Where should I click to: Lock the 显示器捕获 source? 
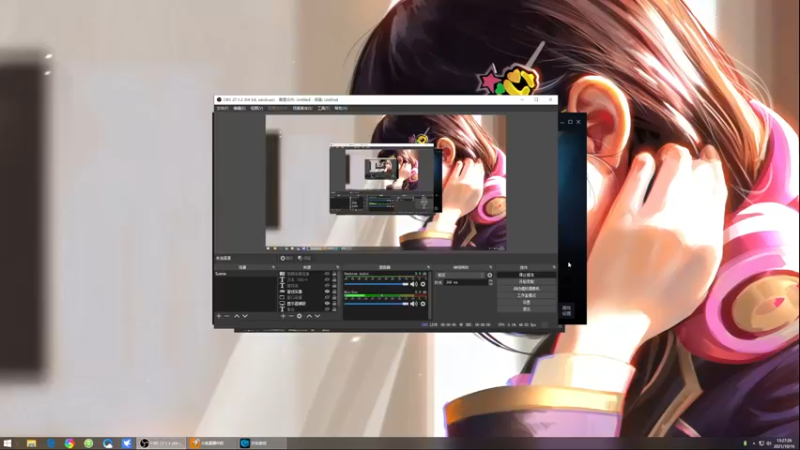[x=335, y=304]
